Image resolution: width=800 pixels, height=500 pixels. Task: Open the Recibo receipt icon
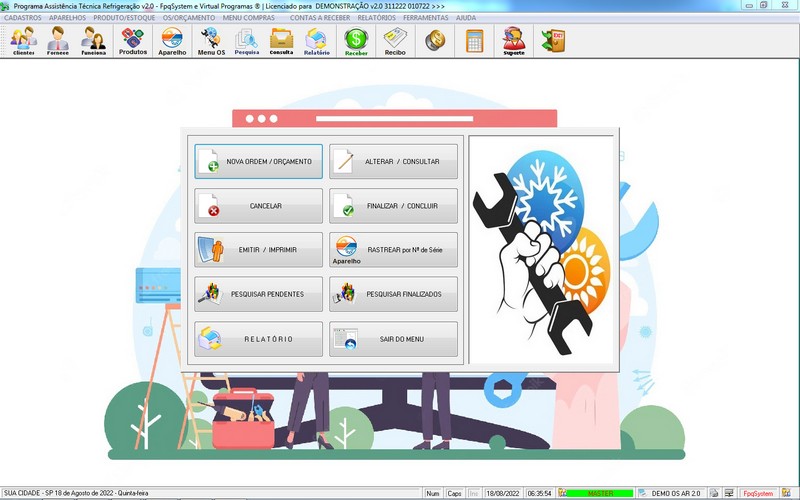pyautogui.click(x=395, y=41)
